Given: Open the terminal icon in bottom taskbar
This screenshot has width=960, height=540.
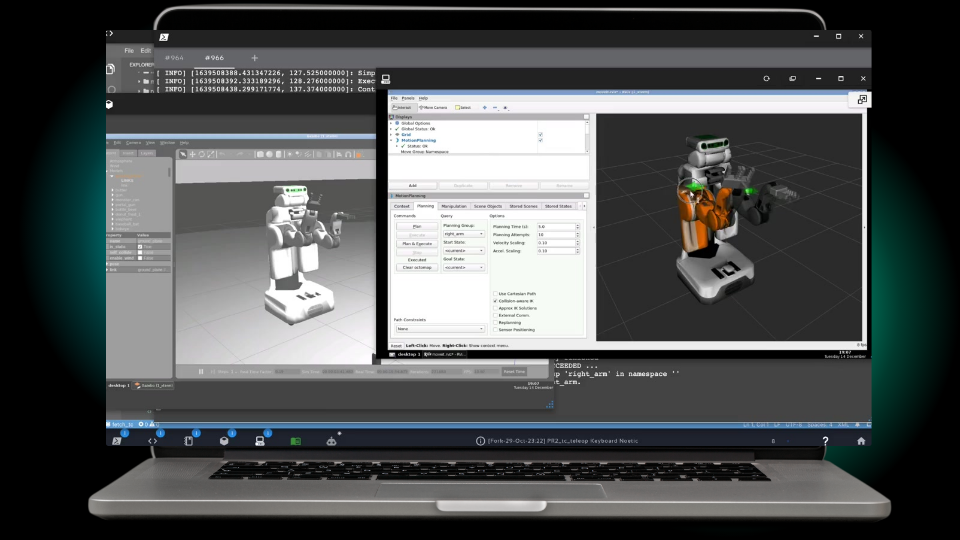Looking at the screenshot, I should (117, 440).
